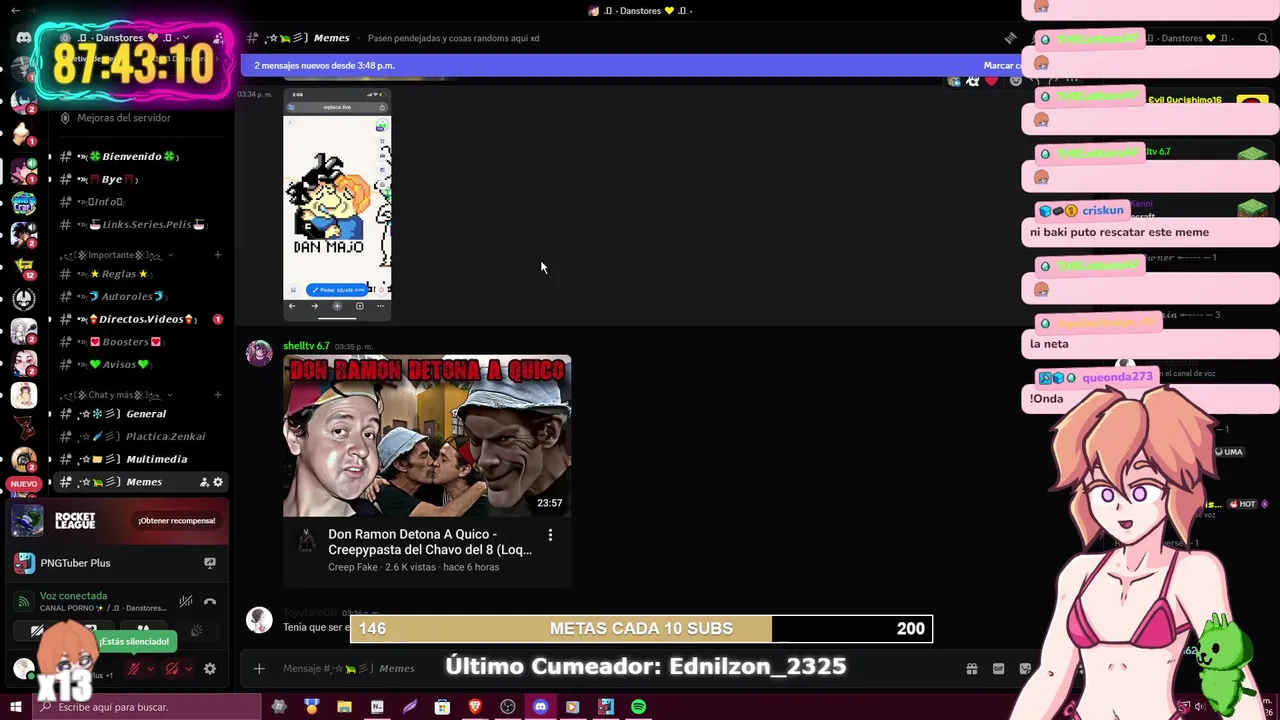Open the ToyotaroDB user avatar

(259, 620)
